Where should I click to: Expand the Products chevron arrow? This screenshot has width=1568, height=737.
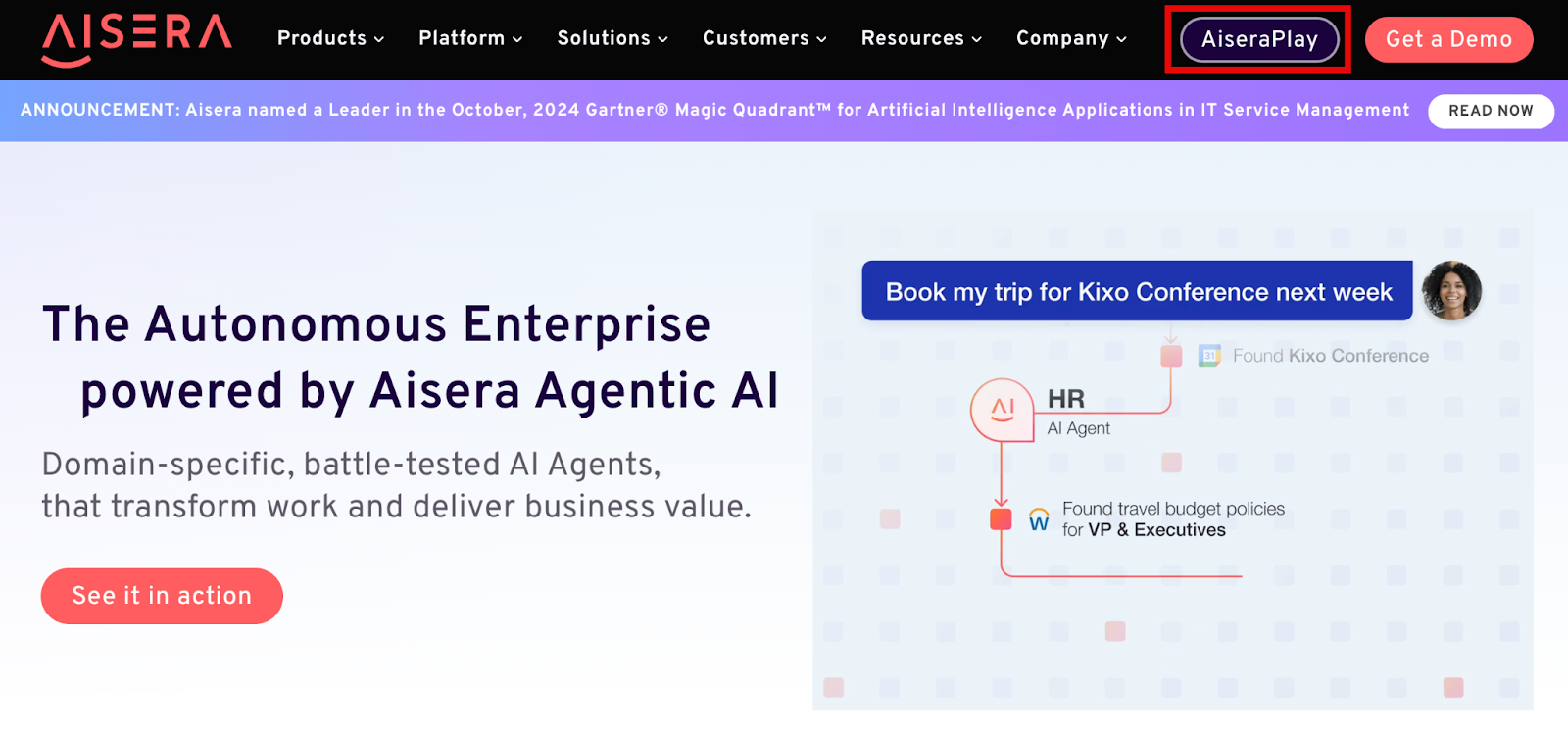click(x=379, y=40)
